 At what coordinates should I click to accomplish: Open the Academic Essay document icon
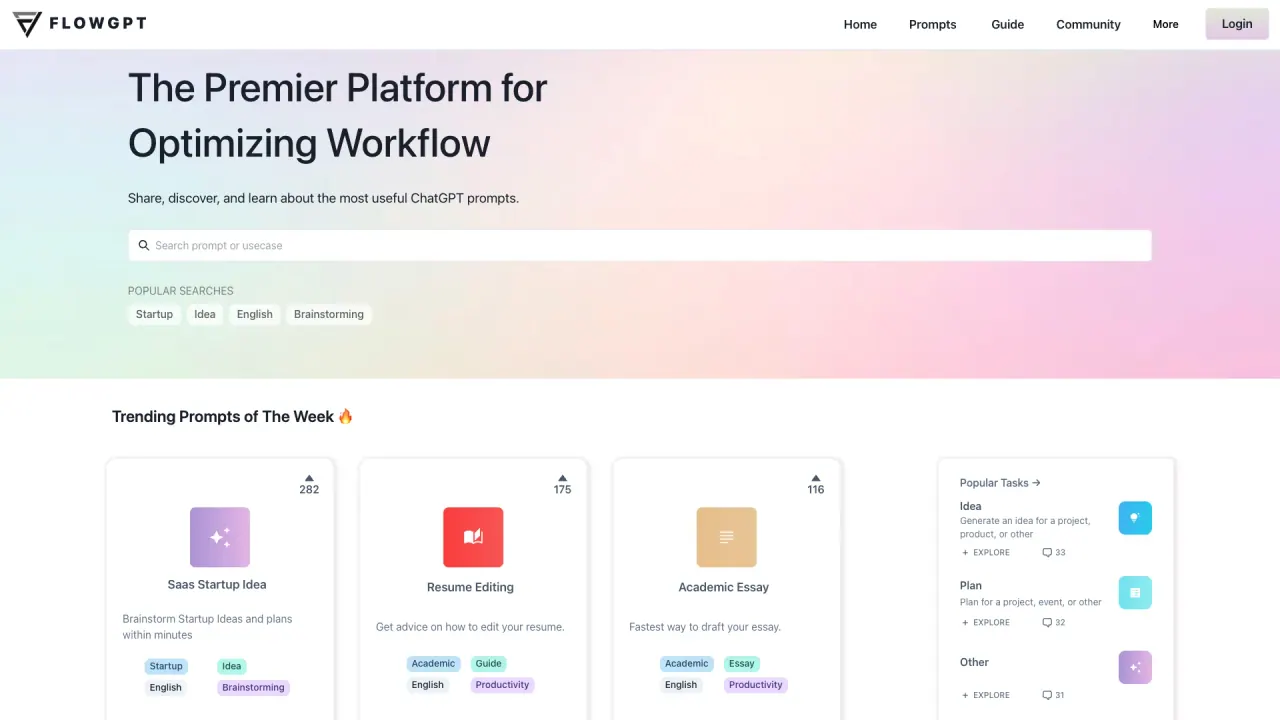[x=727, y=537]
